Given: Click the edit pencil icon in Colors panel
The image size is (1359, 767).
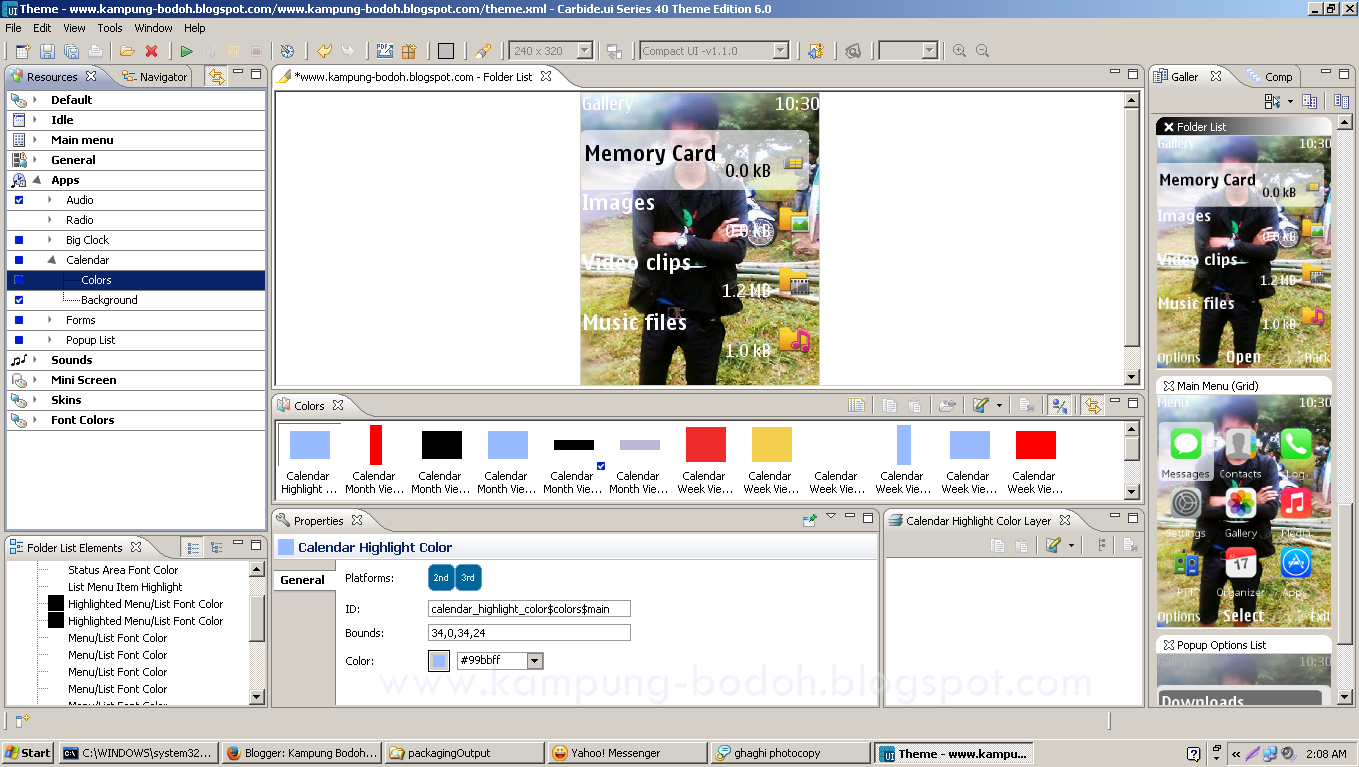Looking at the screenshot, I should coord(980,405).
